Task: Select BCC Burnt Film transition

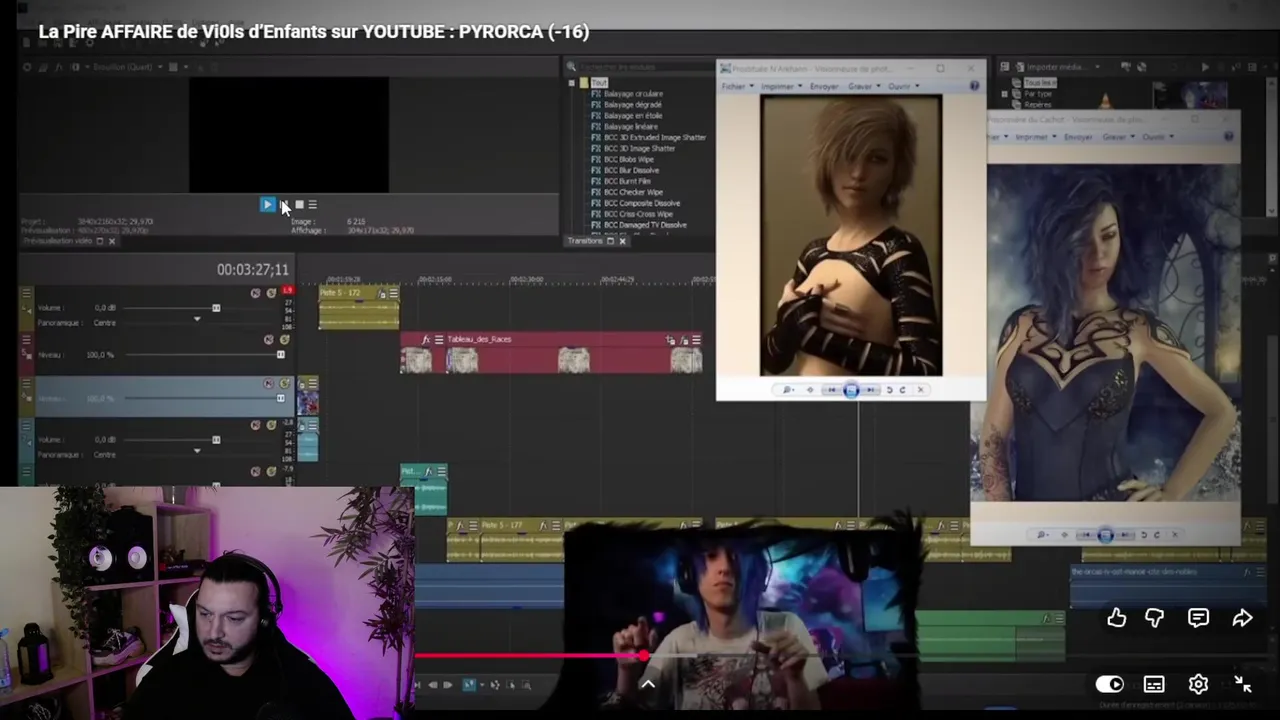Action: 627,181
